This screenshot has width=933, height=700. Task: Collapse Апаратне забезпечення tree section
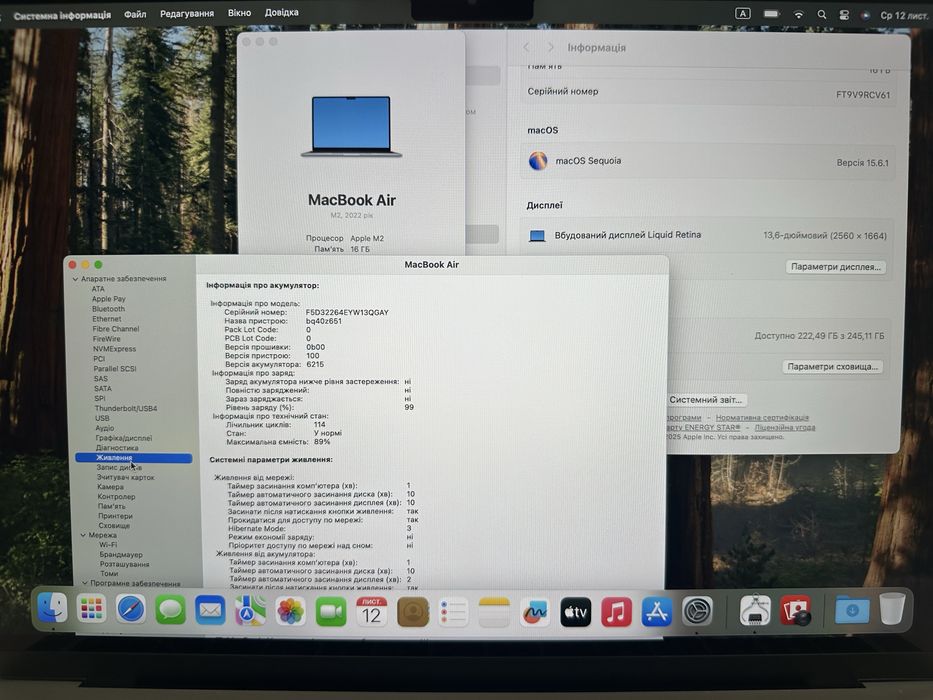point(76,279)
